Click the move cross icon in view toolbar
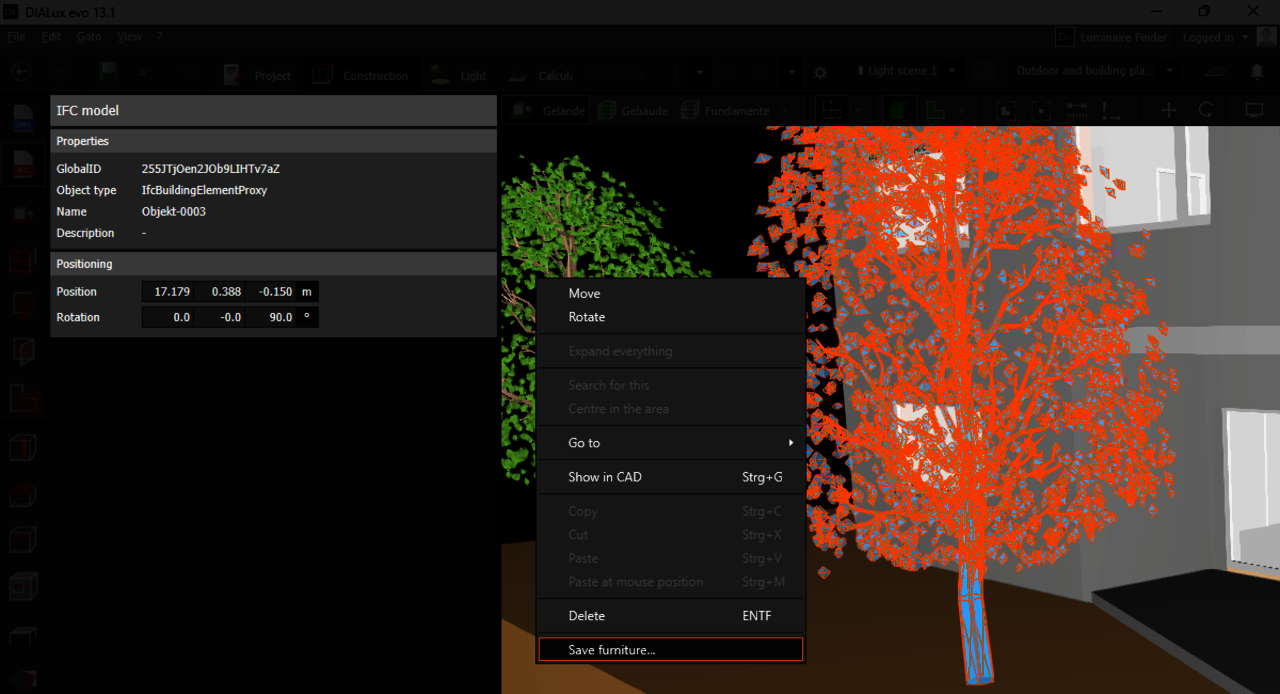 point(1168,110)
